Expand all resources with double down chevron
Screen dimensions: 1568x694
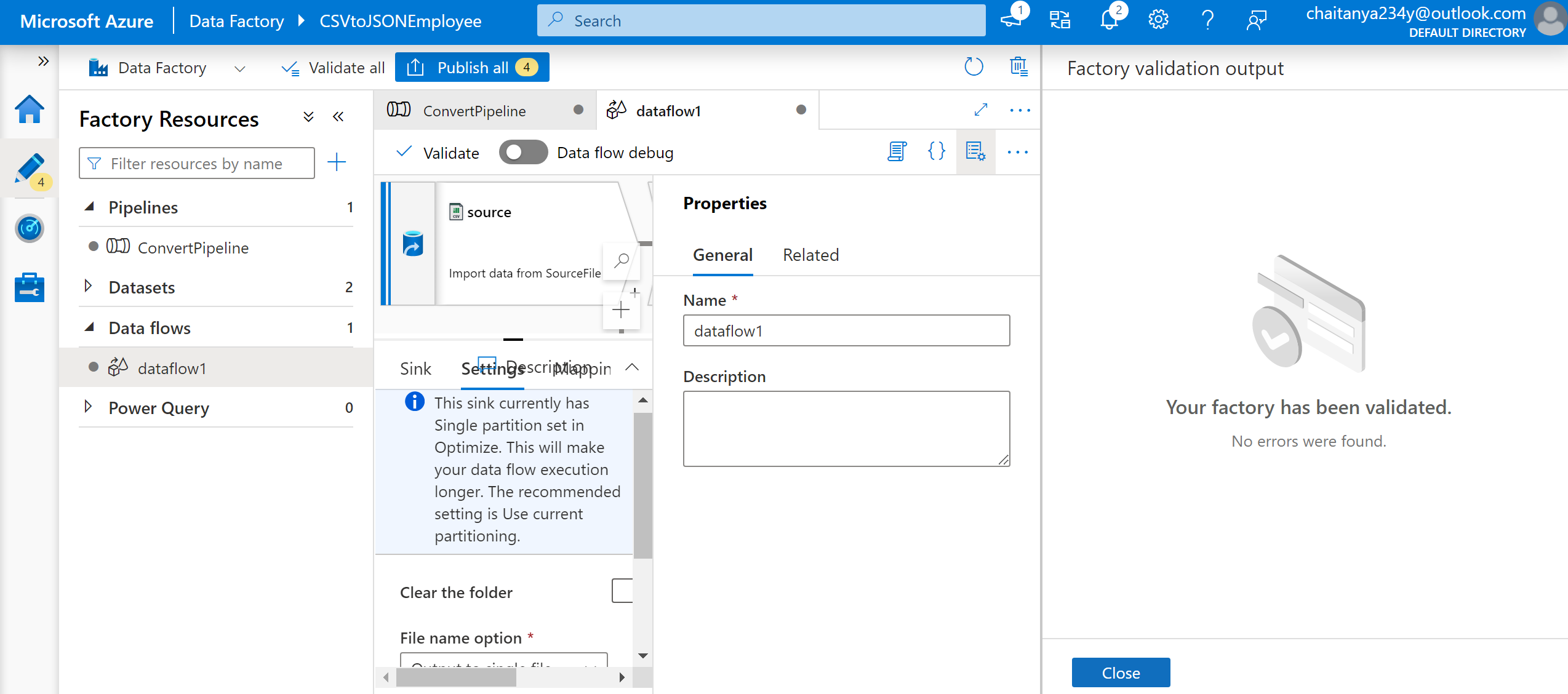coord(309,117)
